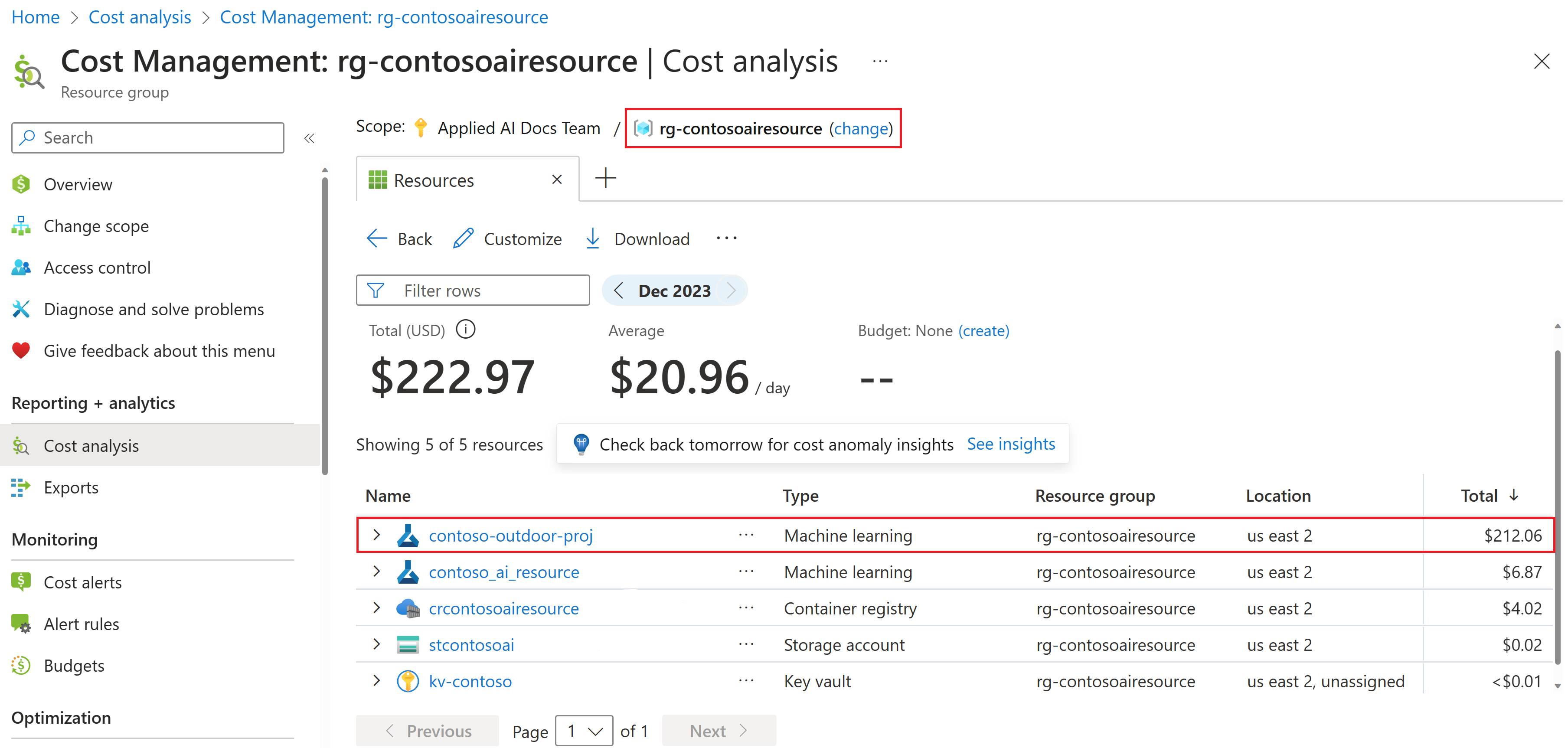The height and width of the screenshot is (748, 1568).
Task: Open Cost analysis in the sidebar
Action: (x=91, y=445)
